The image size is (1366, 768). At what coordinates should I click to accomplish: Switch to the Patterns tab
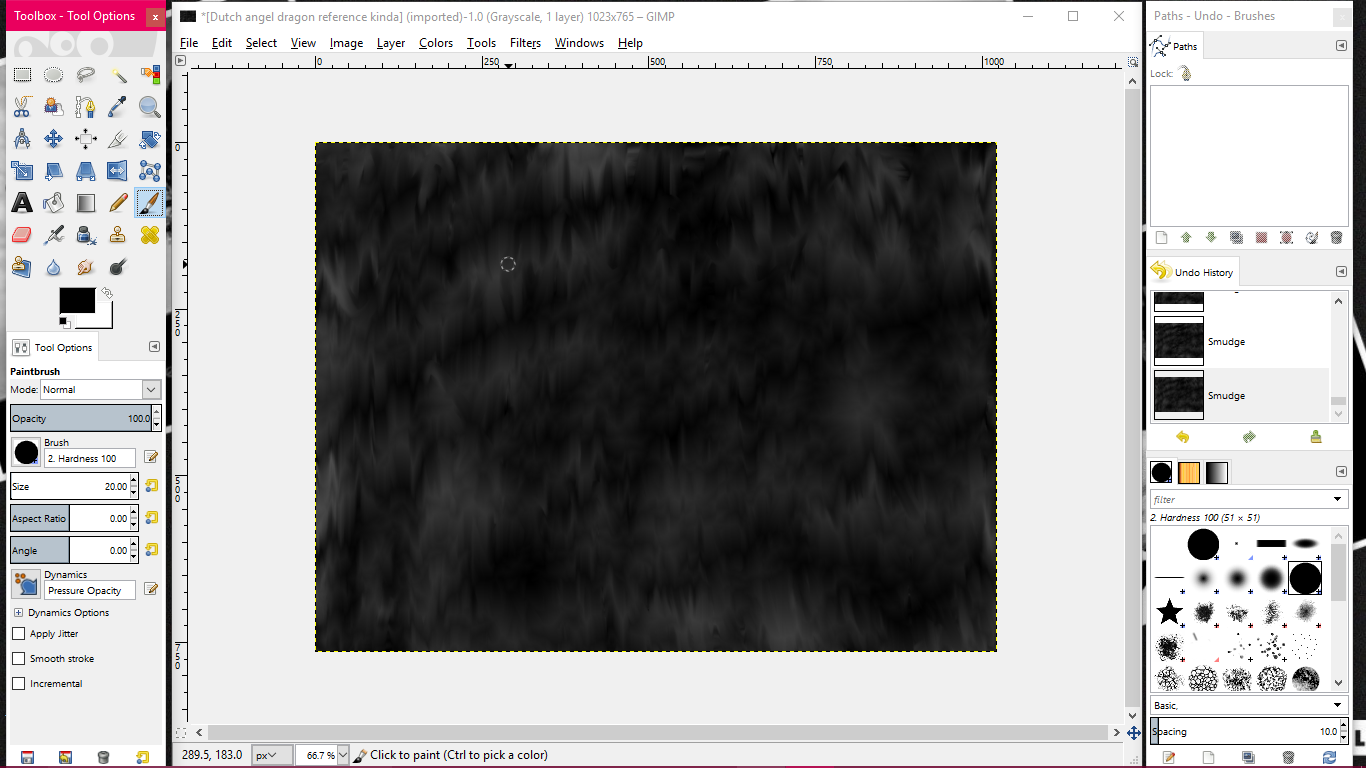click(x=1189, y=473)
